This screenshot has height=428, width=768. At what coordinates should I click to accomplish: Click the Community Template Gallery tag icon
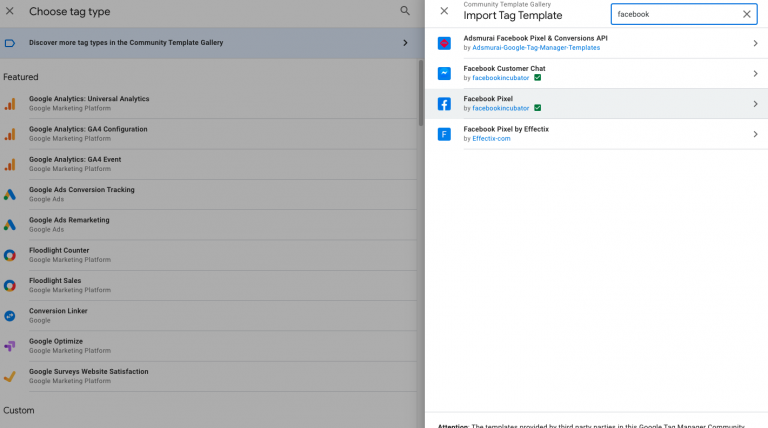click(x=10, y=43)
